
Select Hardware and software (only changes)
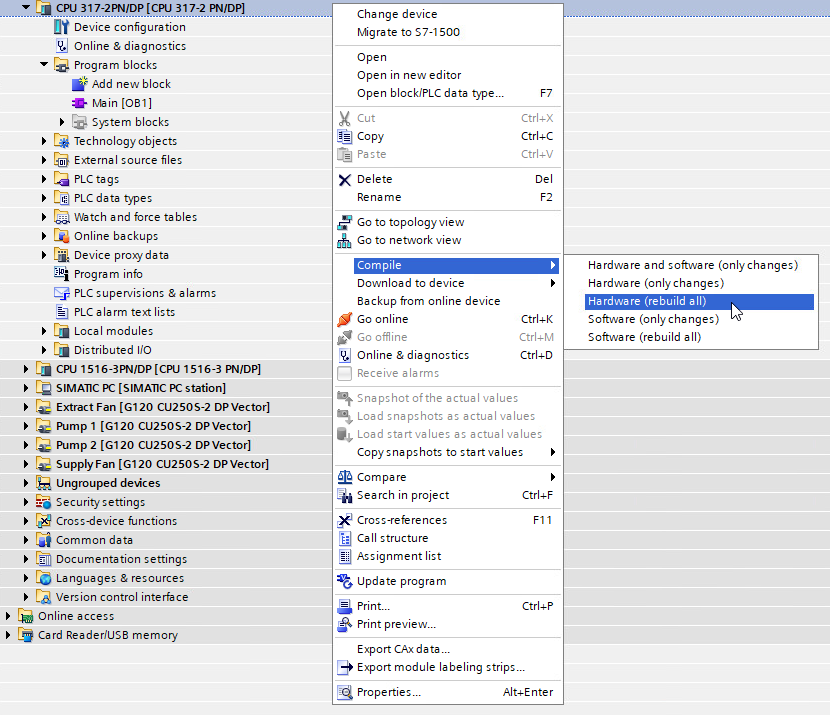point(692,265)
